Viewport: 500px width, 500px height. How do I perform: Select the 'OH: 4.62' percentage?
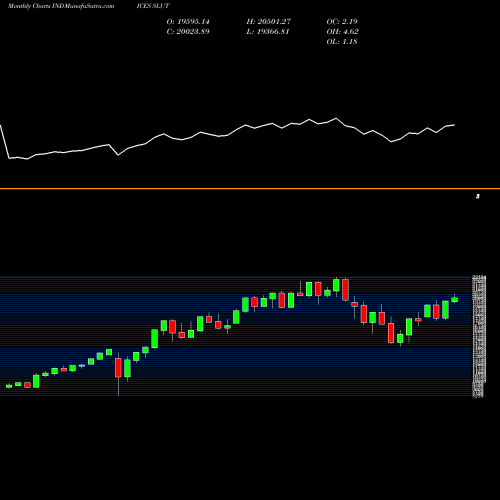[342, 32]
